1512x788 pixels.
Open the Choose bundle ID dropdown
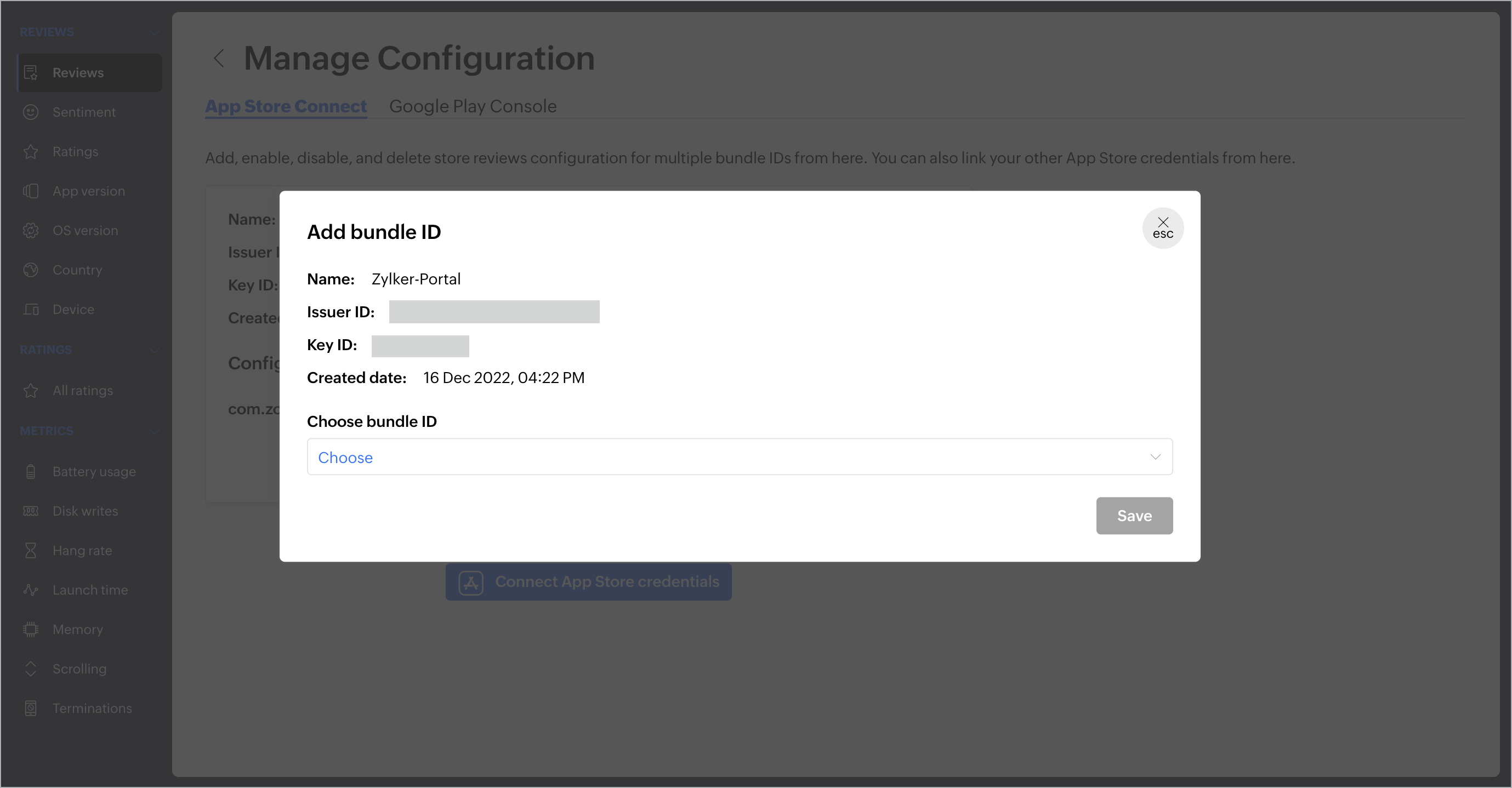pos(739,457)
